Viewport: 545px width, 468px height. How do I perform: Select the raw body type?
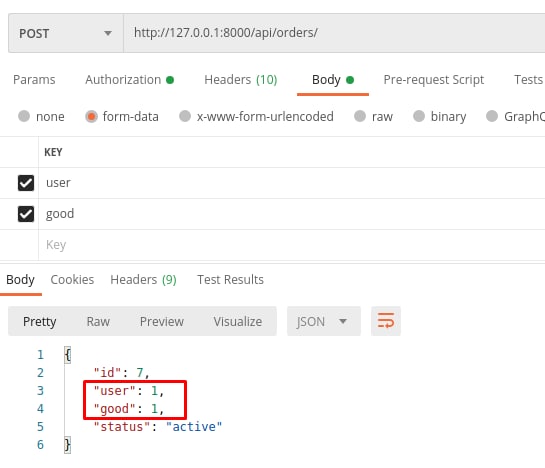point(373,116)
